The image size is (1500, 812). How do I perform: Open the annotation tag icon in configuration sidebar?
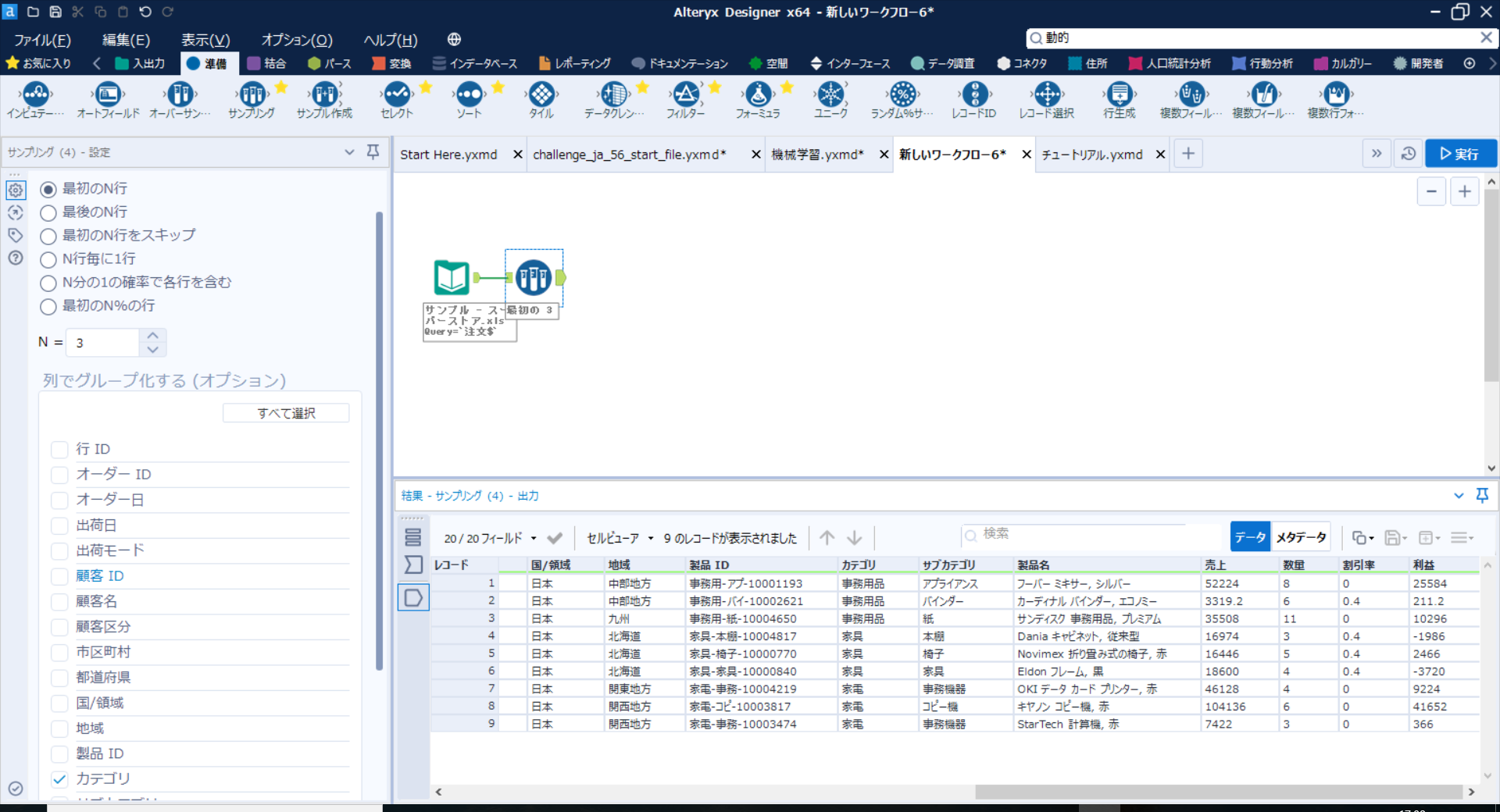click(16, 235)
